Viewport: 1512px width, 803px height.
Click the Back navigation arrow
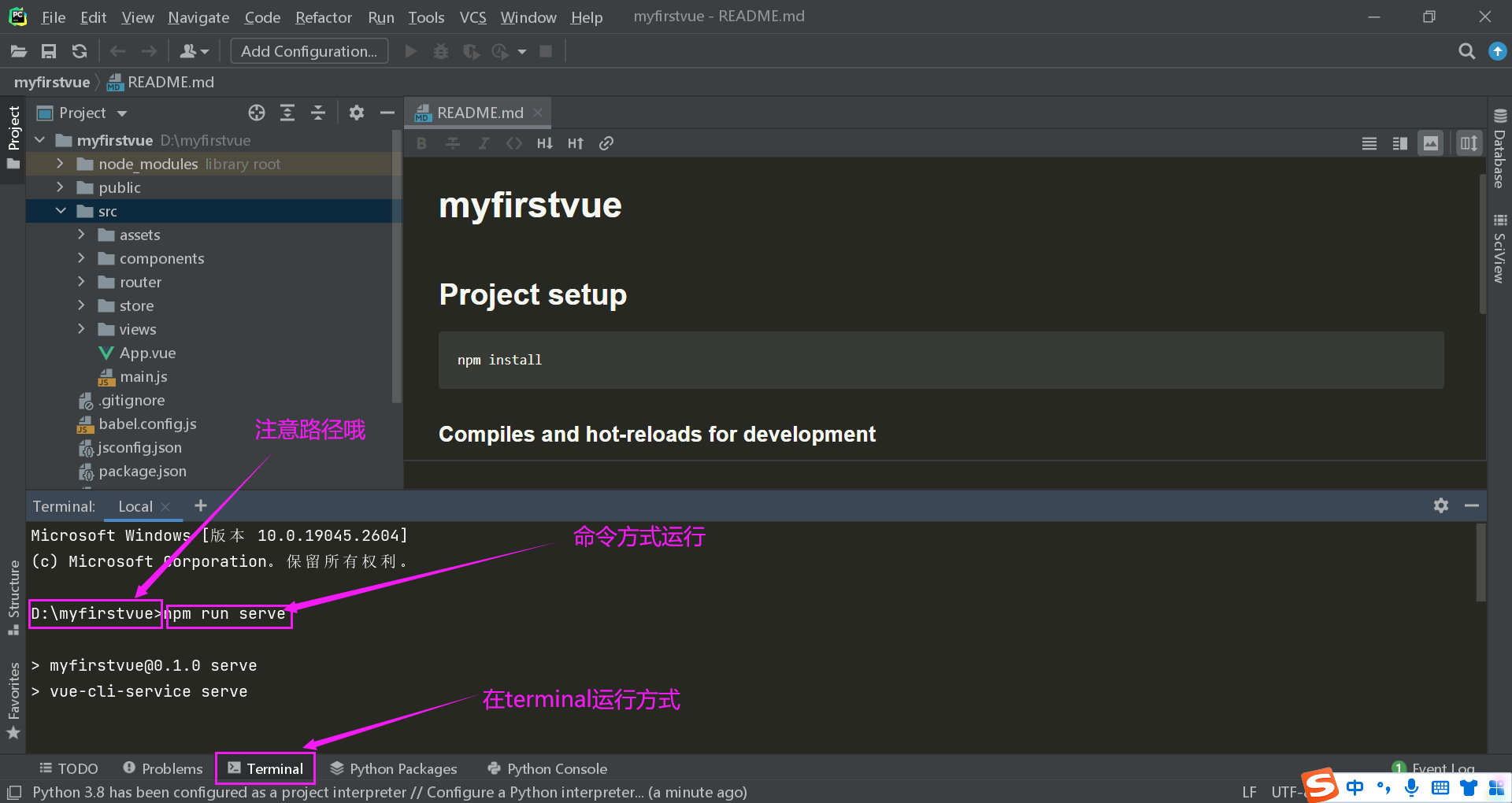(118, 51)
